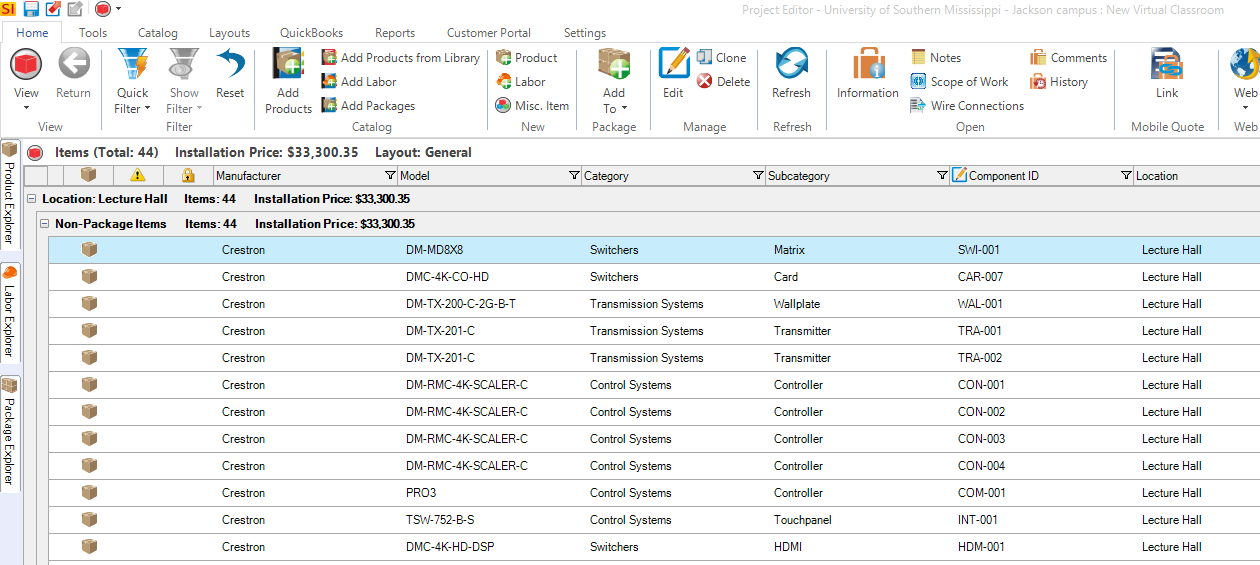The image size is (1260, 565).
Task: Create a new Misc. Item
Action: pyautogui.click(x=532, y=106)
